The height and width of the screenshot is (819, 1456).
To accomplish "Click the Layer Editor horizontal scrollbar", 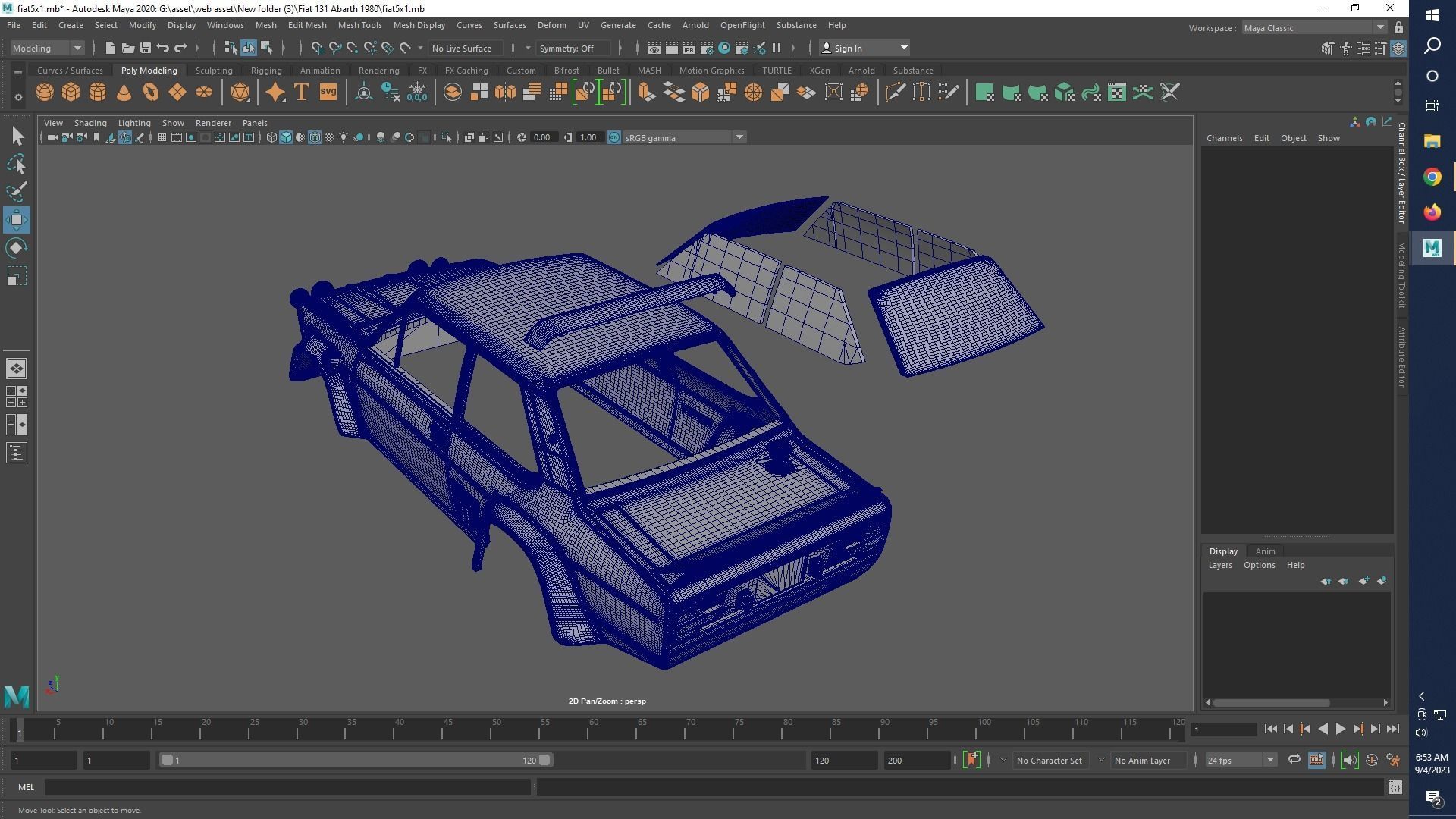I will coord(1272,703).
